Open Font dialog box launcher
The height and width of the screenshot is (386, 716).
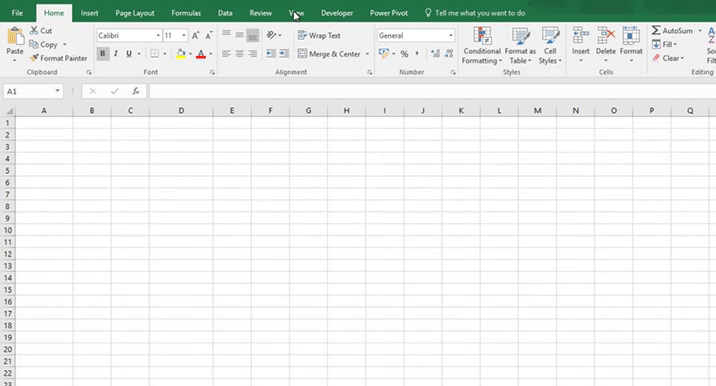pyautogui.click(x=212, y=72)
